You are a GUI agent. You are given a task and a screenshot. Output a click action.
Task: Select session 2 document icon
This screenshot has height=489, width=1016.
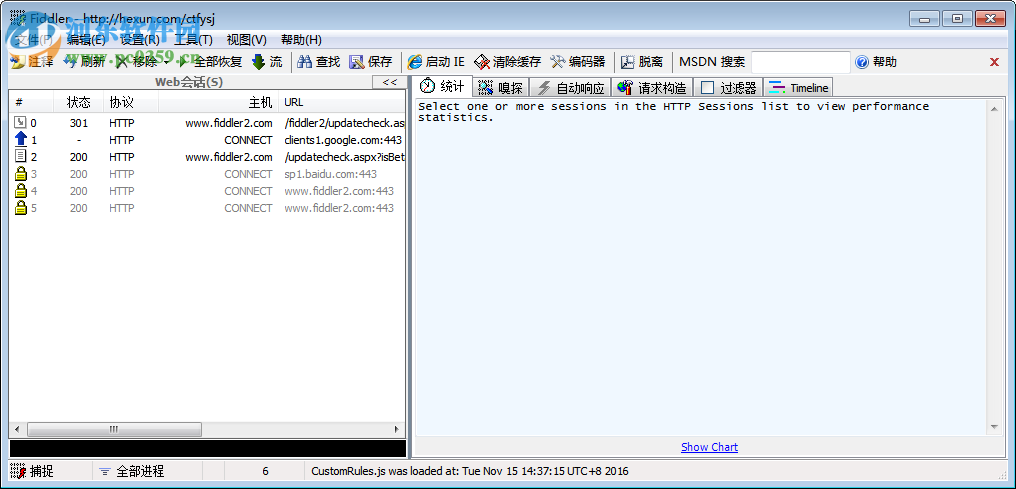(21, 156)
